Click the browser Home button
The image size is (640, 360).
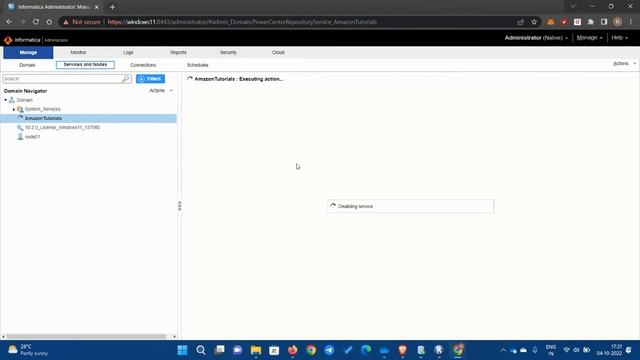pyautogui.click(x=49, y=22)
